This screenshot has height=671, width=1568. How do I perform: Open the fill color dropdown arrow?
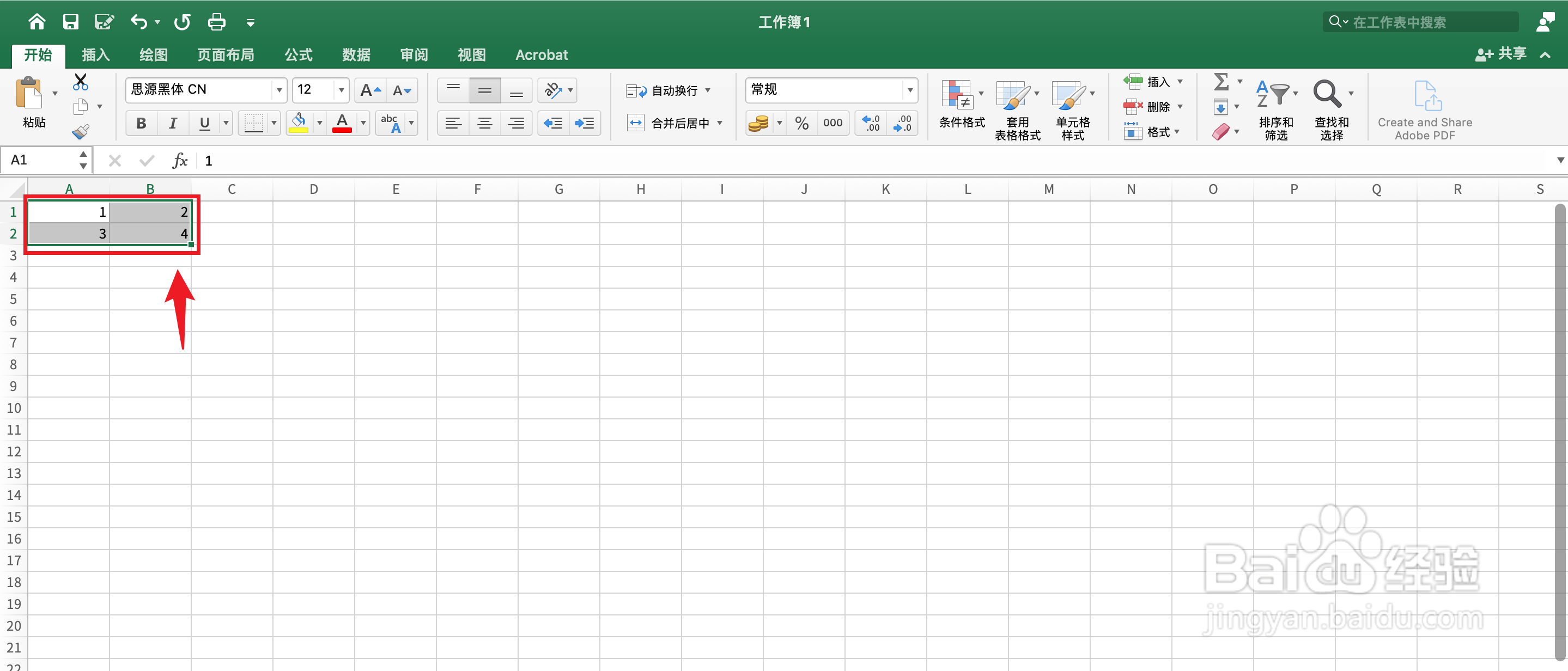coord(320,123)
